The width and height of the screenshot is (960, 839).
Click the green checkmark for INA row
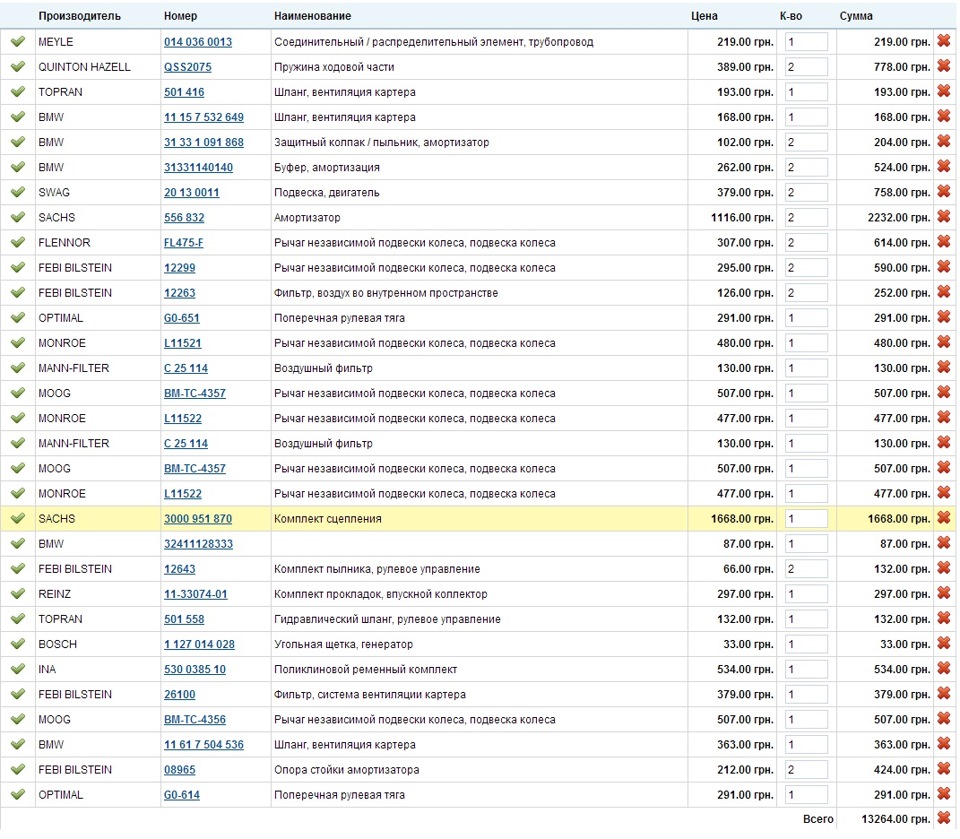click(18, 669)
